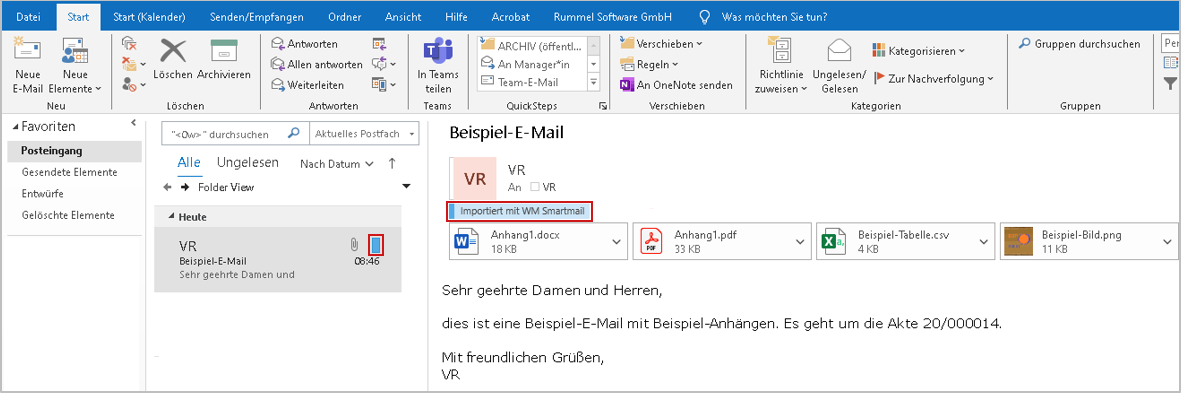Delete the message with Löschen
The width and height of the screenshot is (1181, 394).
click(x=172, y=59)
